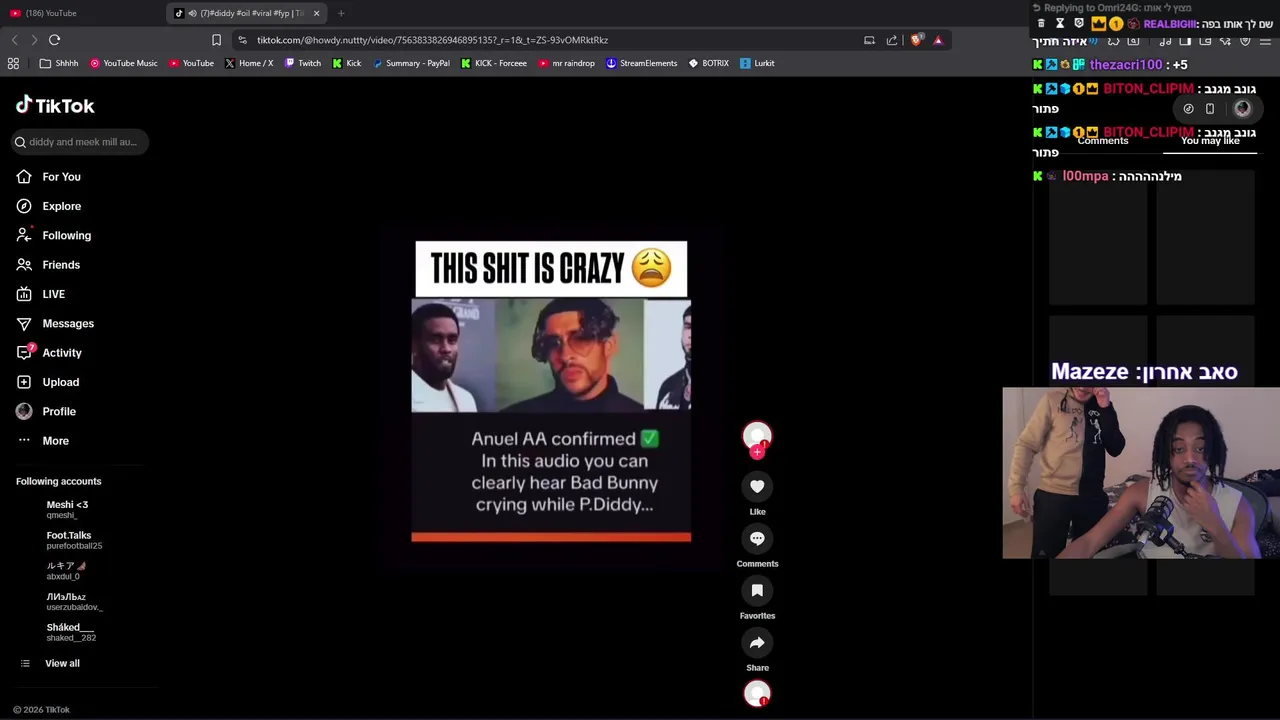Open the StreamElements bookmark
This screenshot has height=720, width=1280.
642,63
